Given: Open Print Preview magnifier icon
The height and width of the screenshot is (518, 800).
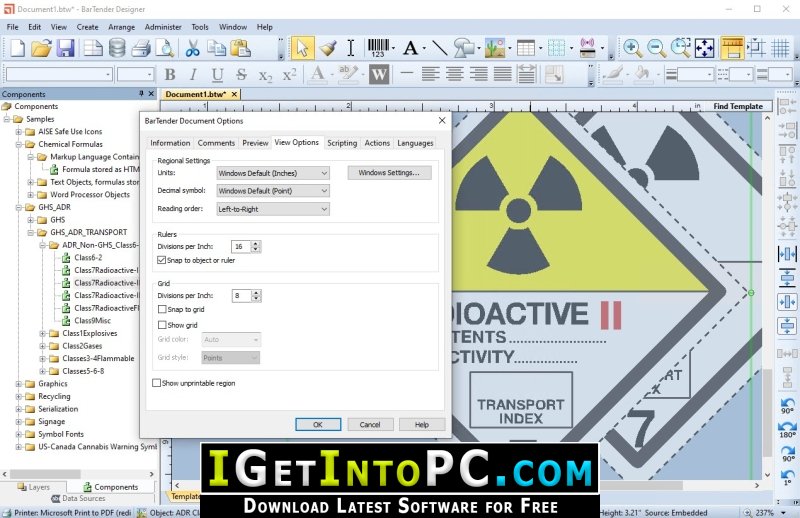Looking at the screenshot, I should pyautogui.click(x=165, y=48).
